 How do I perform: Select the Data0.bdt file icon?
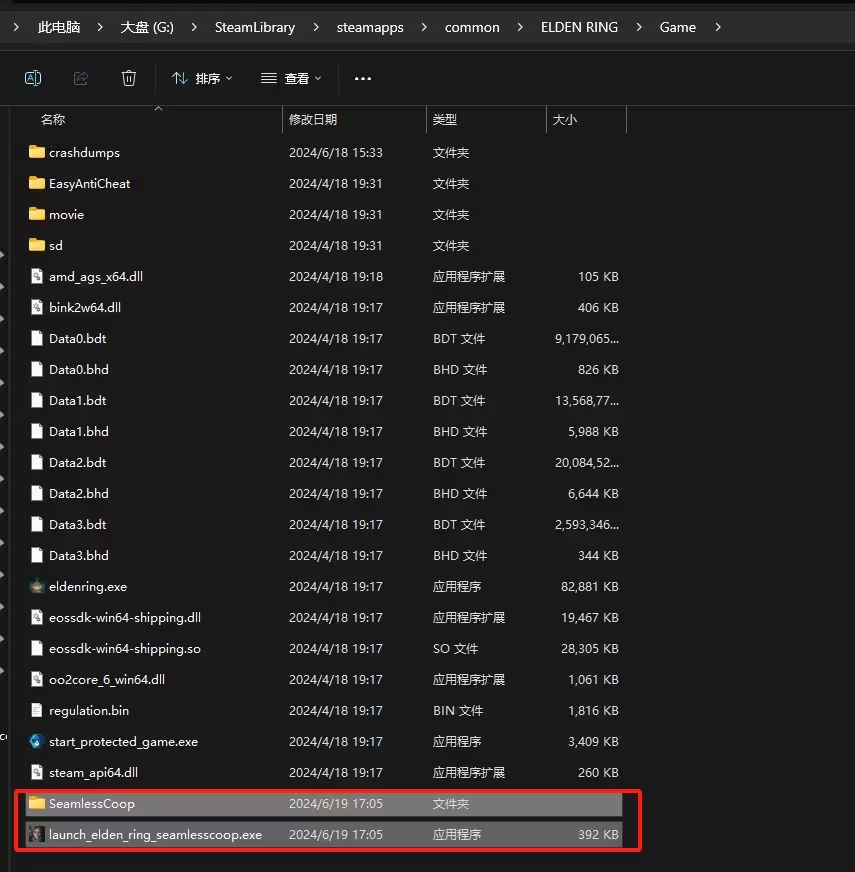(37, 338)
